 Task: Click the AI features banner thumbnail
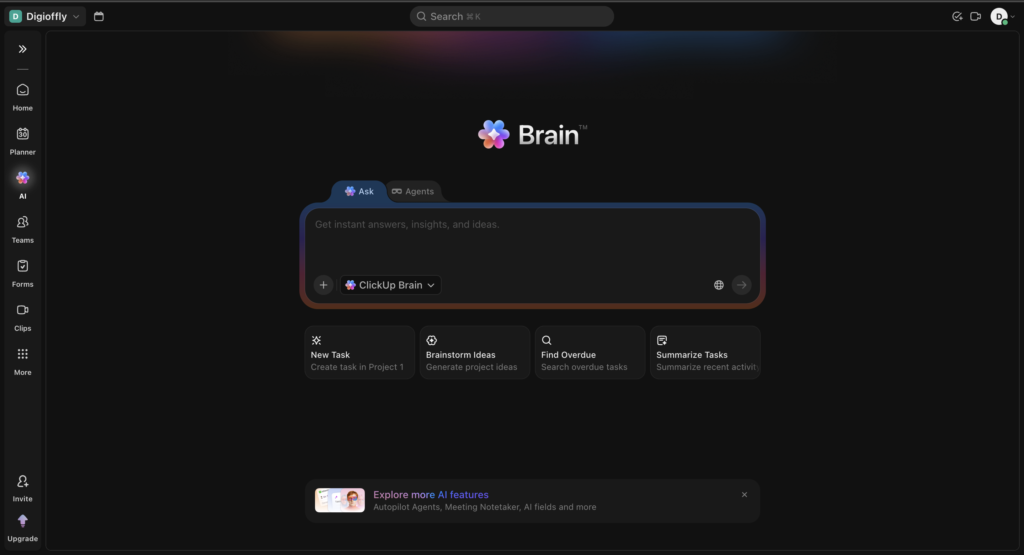(x=340, y=500)
